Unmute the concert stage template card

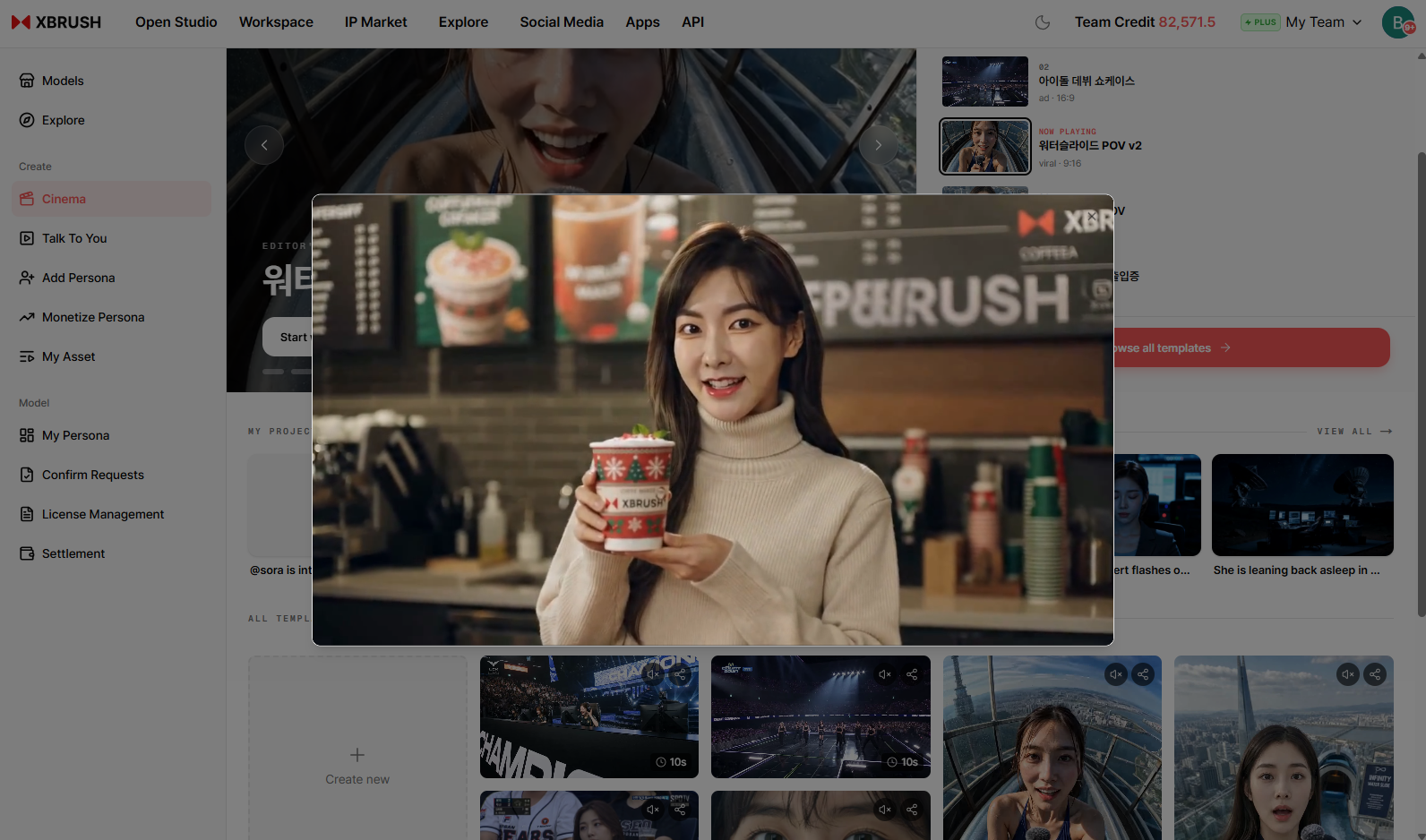point(884,674)
